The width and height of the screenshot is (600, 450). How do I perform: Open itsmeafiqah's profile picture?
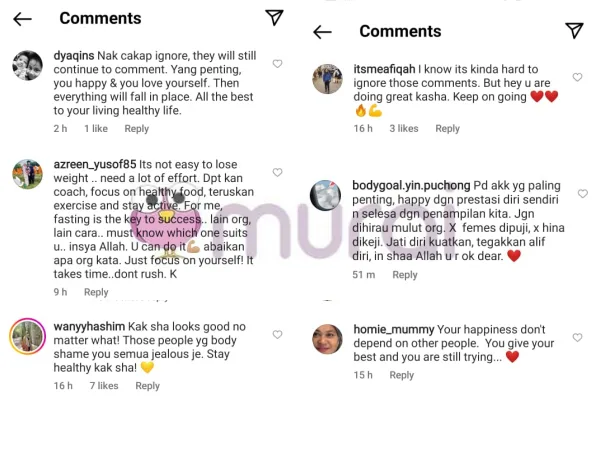pos(327,78)
